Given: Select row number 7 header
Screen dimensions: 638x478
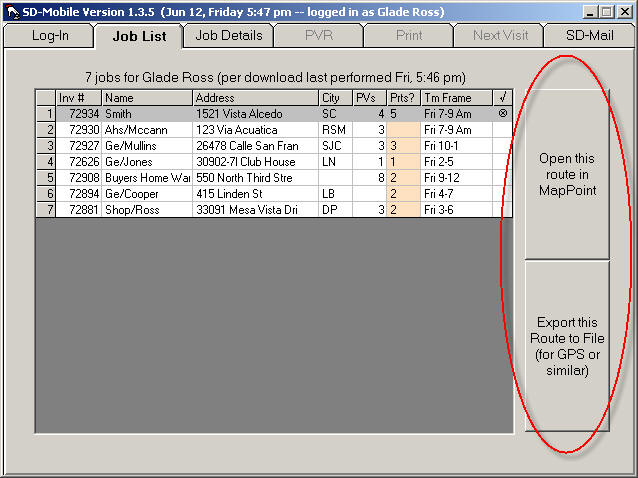Looking at the screenshot, I should 45,210.
